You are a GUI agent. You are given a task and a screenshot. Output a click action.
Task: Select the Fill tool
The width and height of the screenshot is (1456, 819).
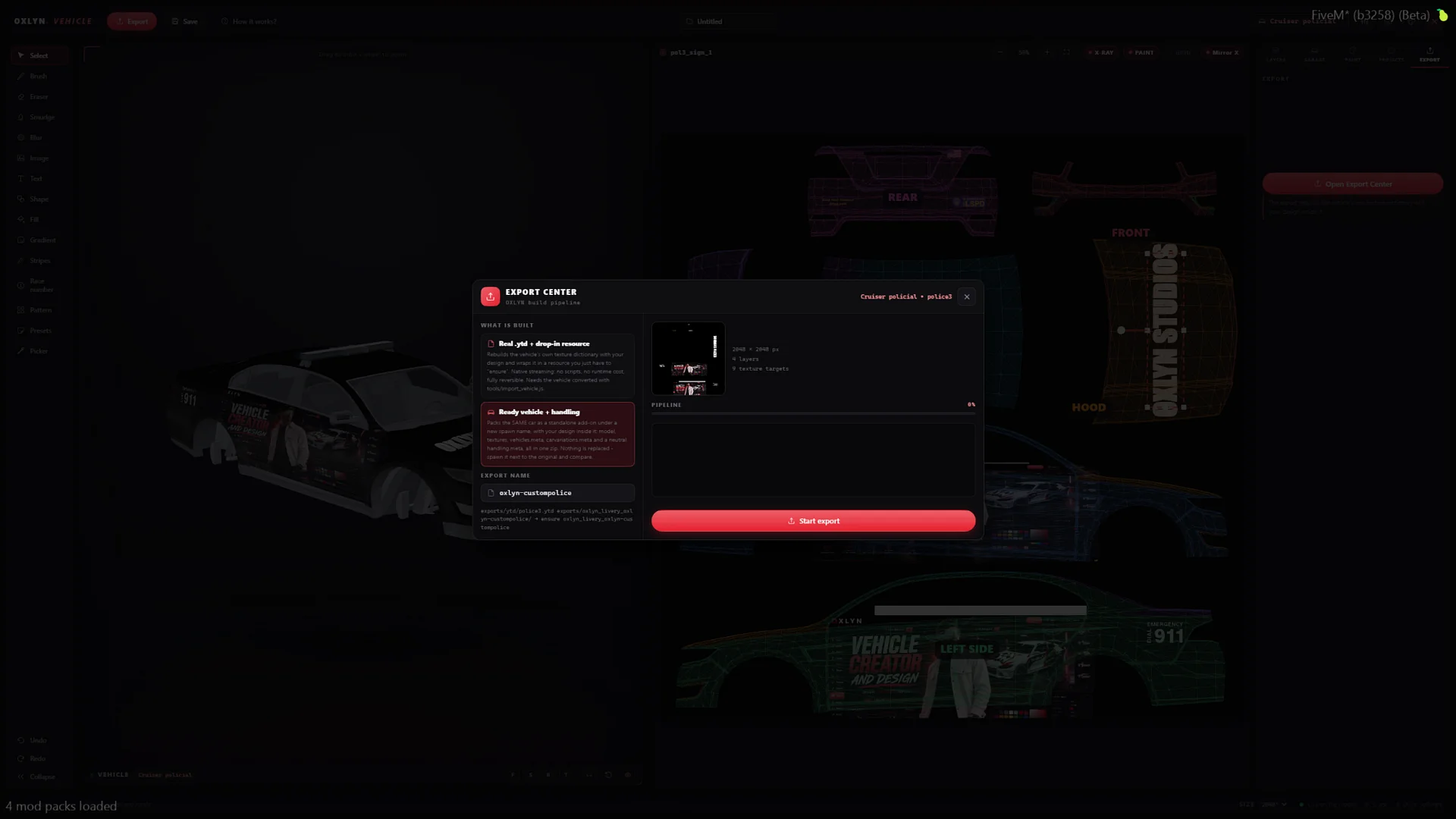click(39, 219)
